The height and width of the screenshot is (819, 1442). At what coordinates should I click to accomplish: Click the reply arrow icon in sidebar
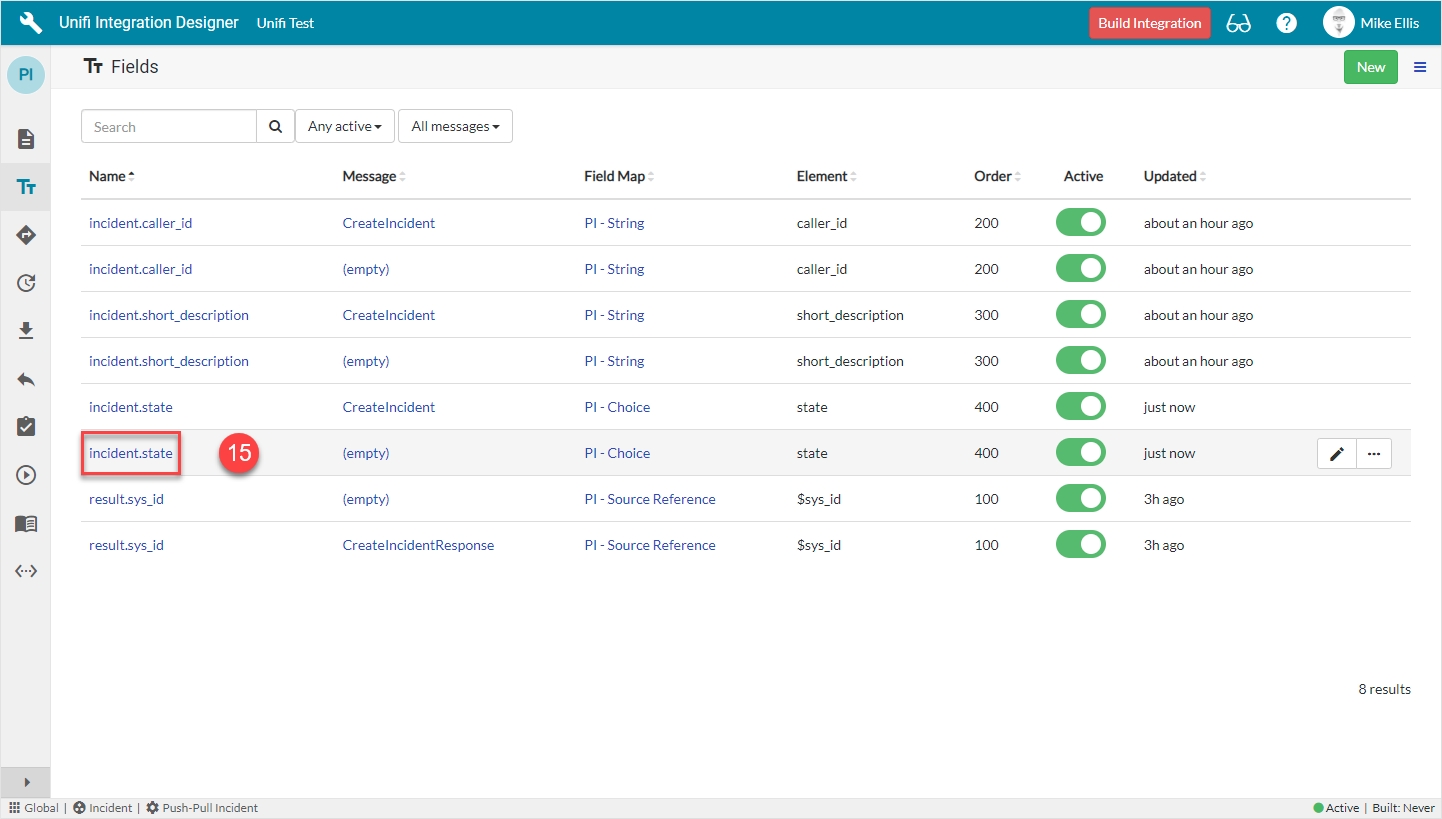point(26,379)
